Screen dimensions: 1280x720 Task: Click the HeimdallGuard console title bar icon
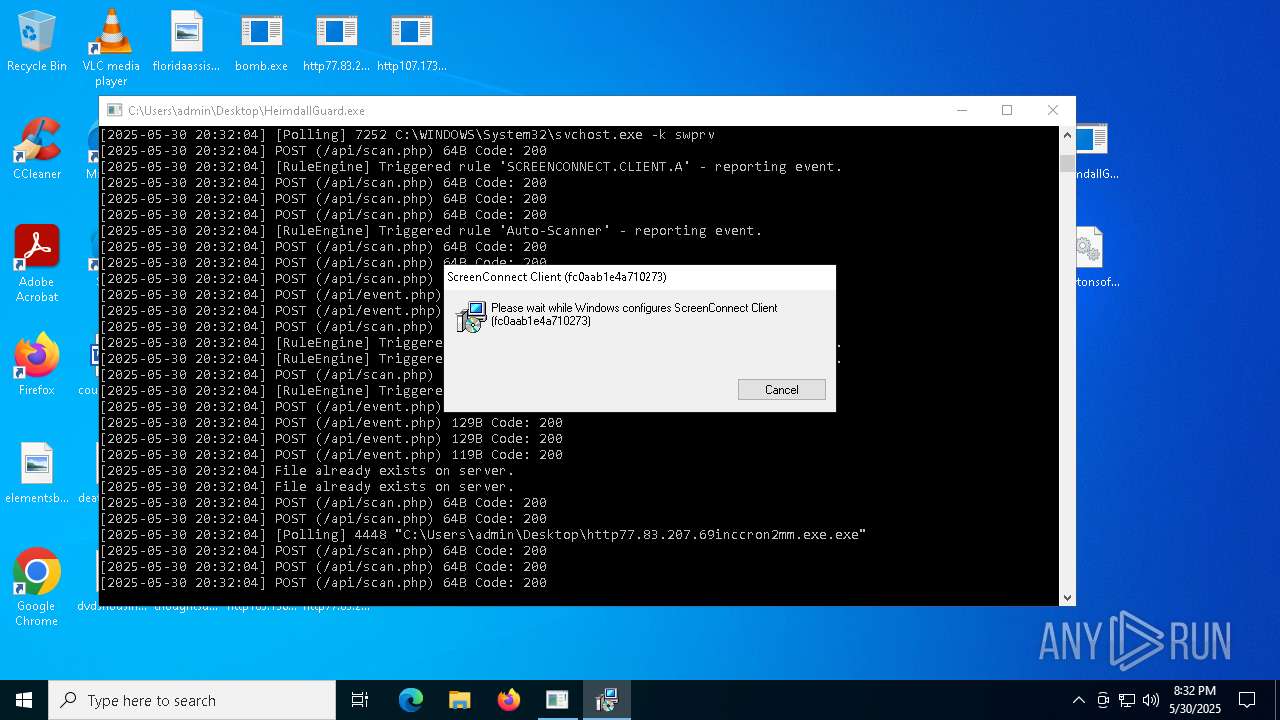click(x=114, y=110)
